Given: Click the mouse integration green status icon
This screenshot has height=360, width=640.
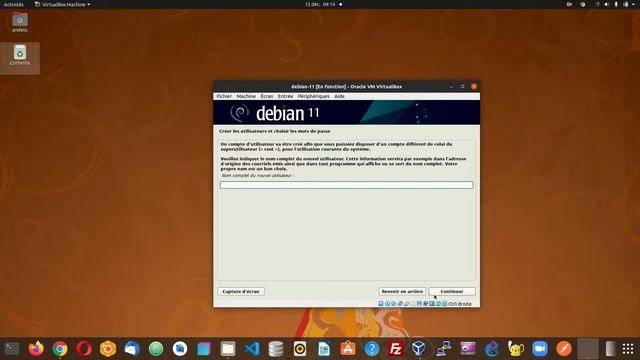Looking at the screenshot, I should tap(438, 304).
